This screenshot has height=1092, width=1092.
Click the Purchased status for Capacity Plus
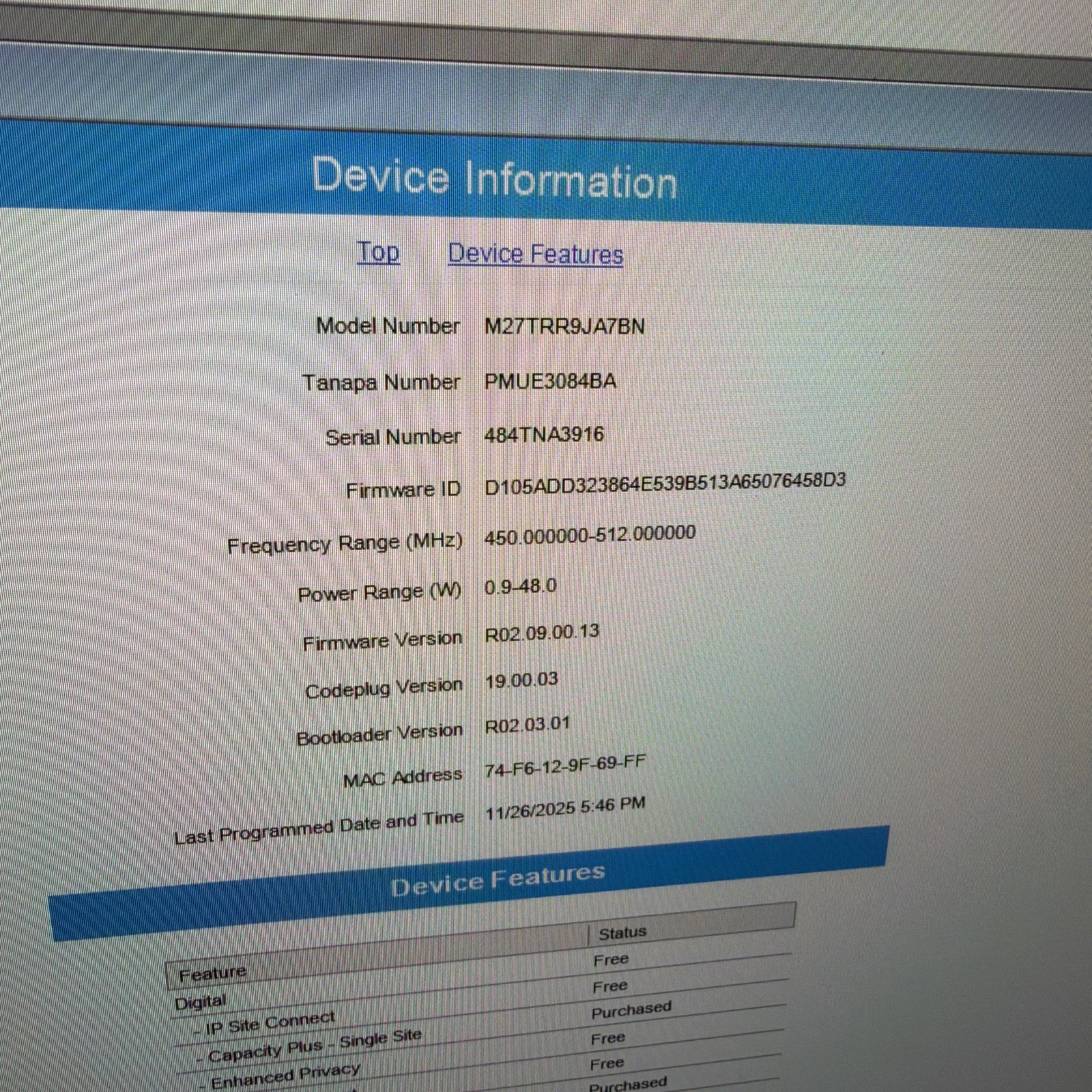pos(631,1010)
